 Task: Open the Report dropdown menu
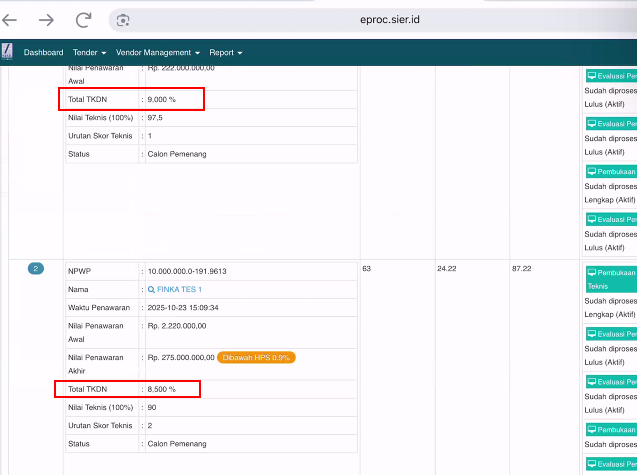pyautogui.click(x=224, y=52)
